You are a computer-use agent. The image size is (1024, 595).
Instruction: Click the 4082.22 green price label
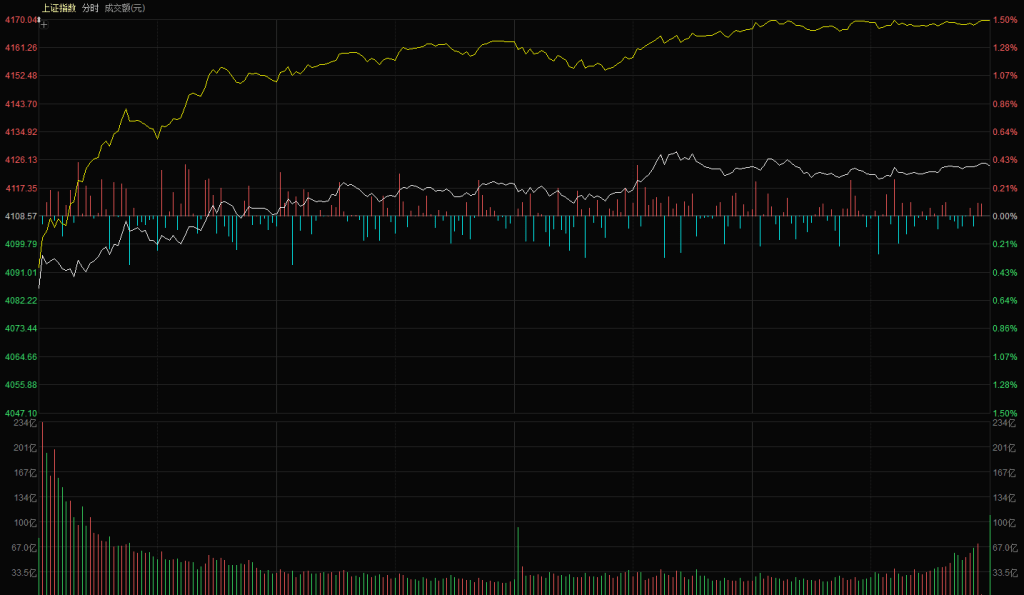[20, 300]
